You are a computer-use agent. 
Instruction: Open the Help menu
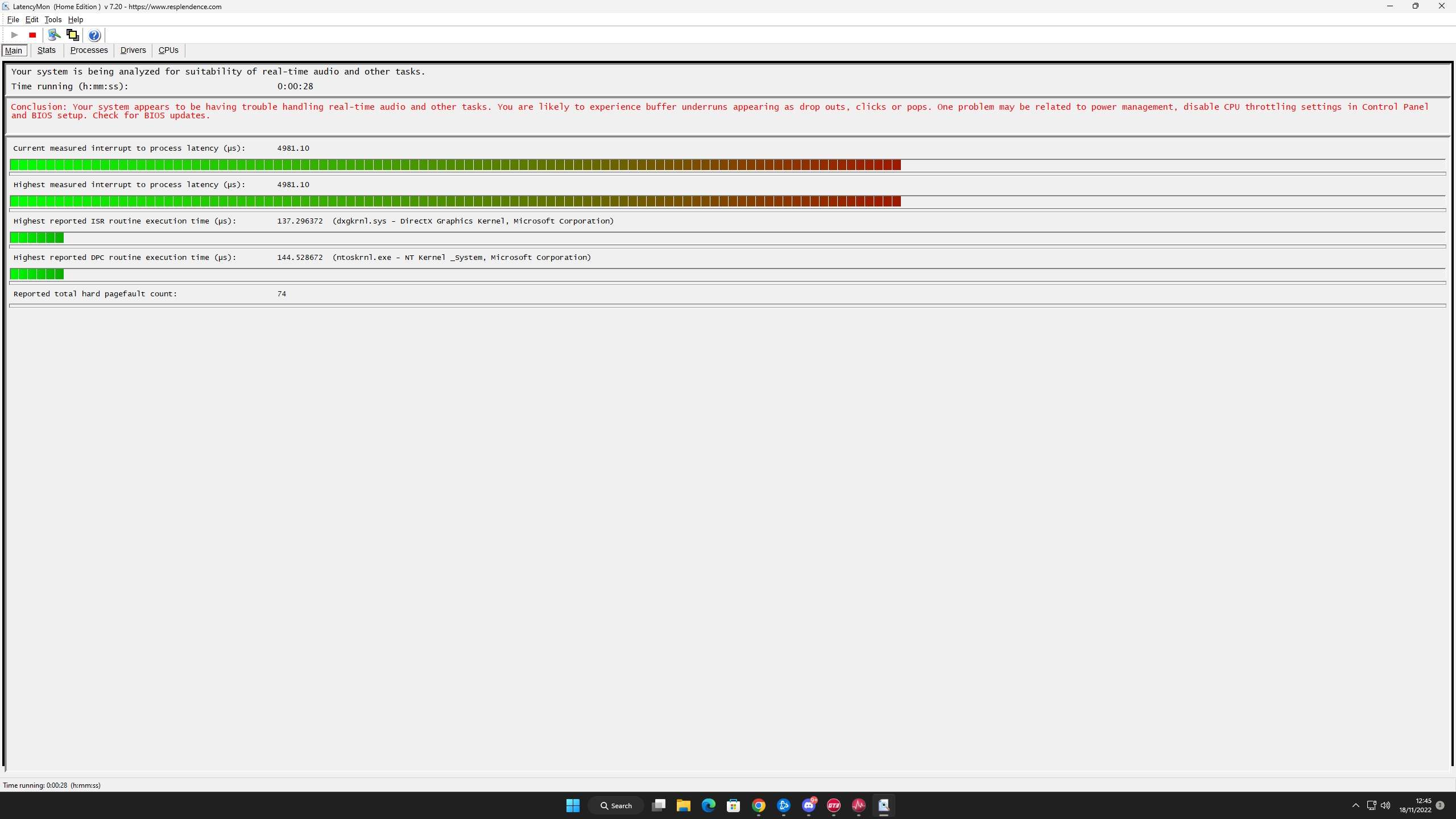(x=76, y=19)
